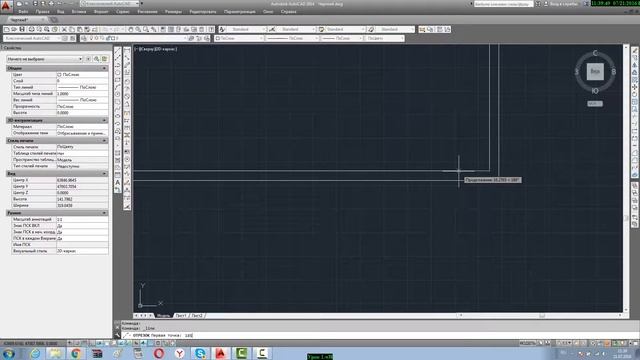
Task: Collapse the Разное properties section
Action: coord(104,213)
